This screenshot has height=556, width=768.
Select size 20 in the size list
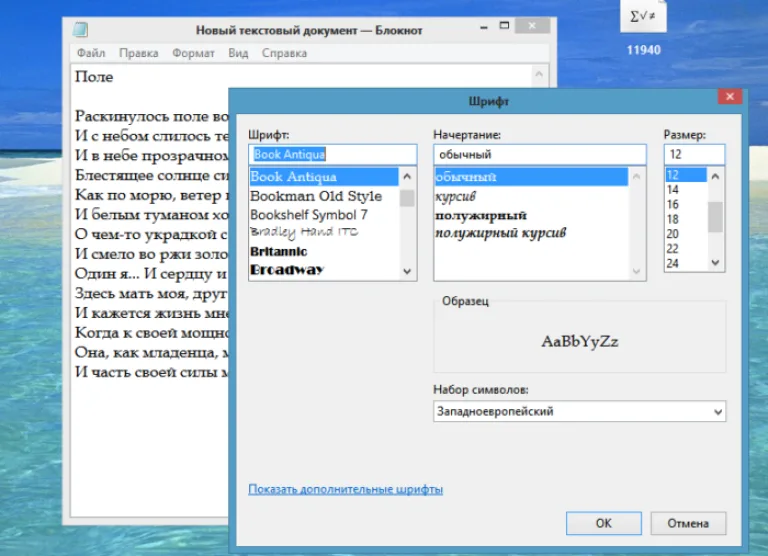686,234
